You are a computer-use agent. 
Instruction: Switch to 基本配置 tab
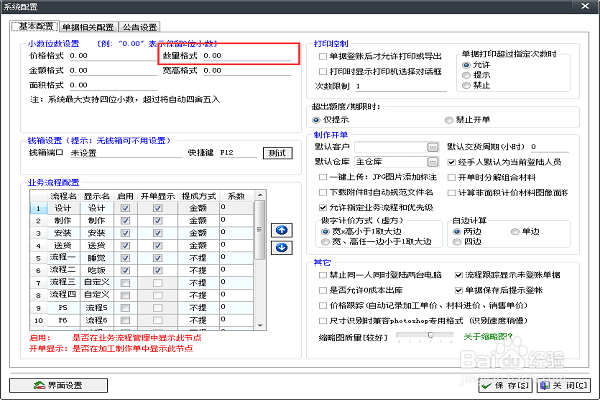35,26
